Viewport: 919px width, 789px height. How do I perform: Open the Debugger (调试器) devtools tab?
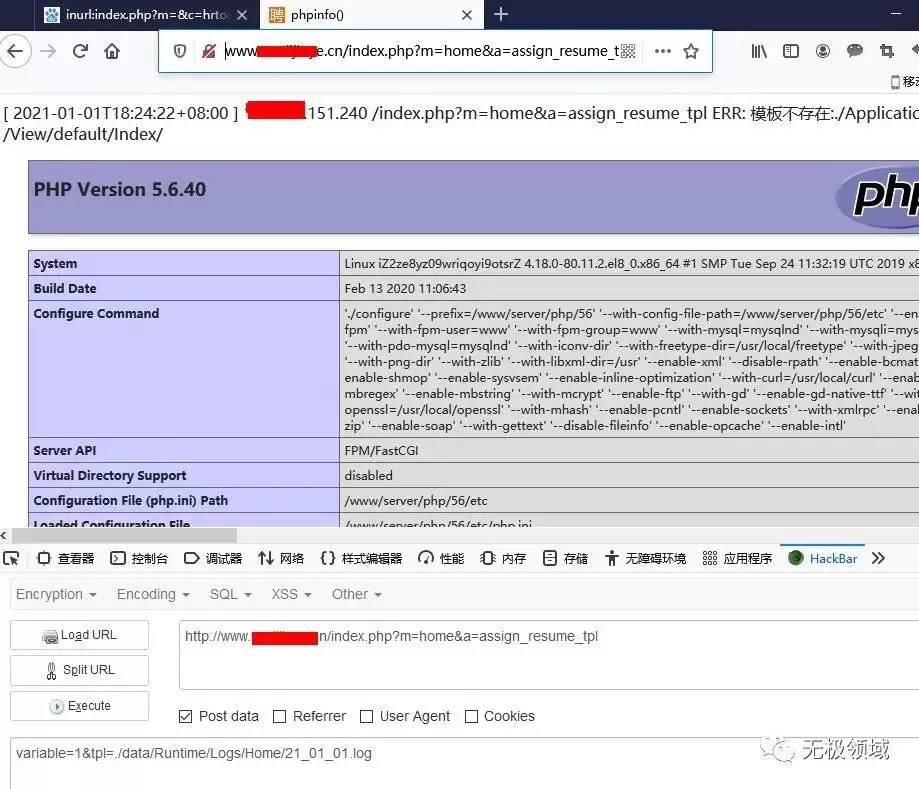tap(213, 559)
